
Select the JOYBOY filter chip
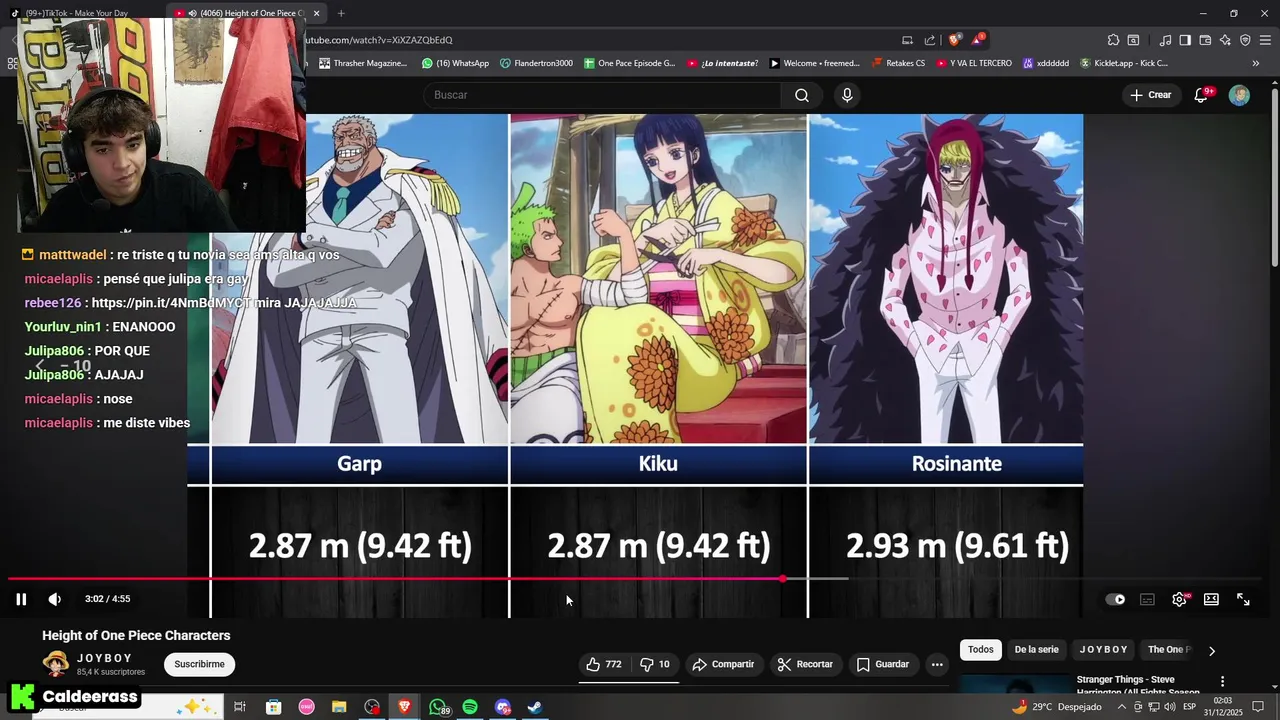click(x=1104, y=650)
